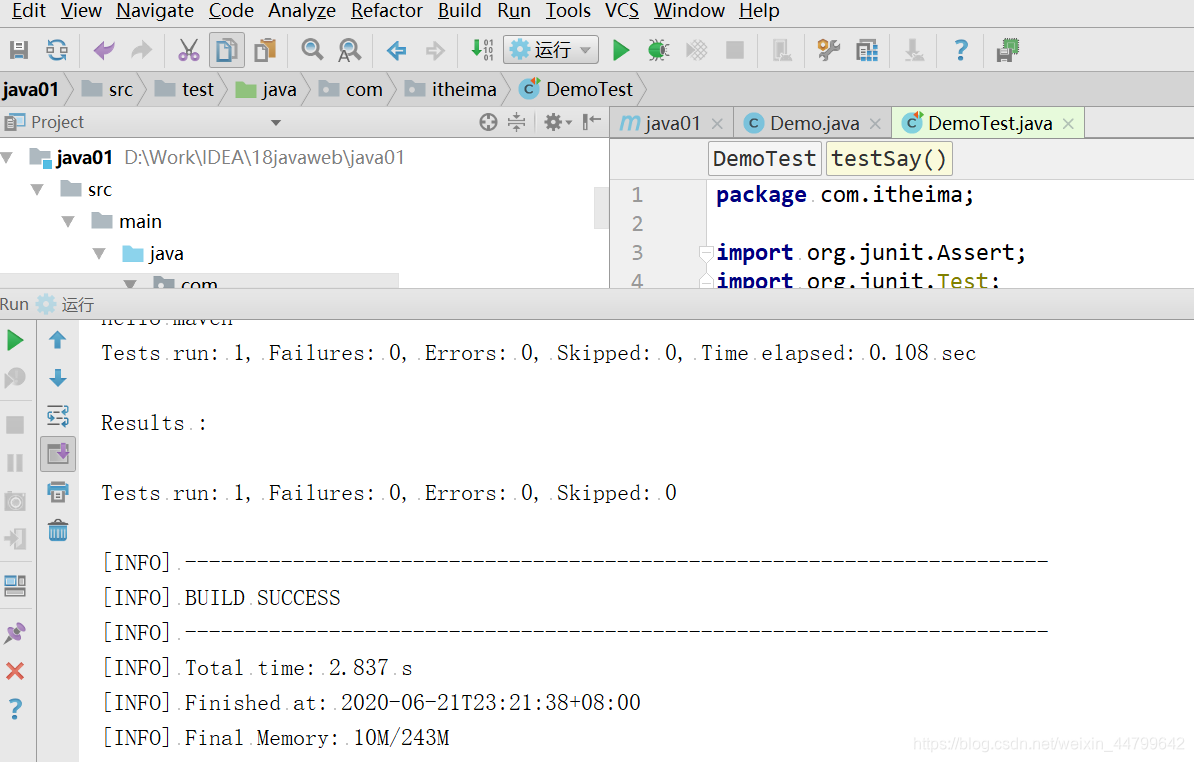Collapse the src tree folder
Screen dimensions: 1194x762
click(37, 190)
